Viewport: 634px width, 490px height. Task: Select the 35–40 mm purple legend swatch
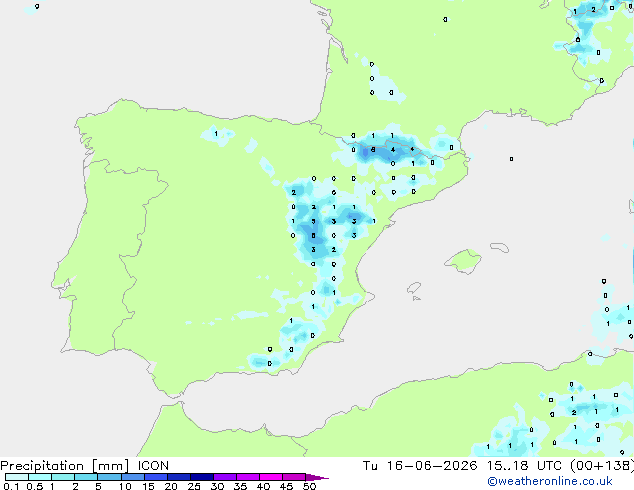pyautogui.click(x=248, y=477)
